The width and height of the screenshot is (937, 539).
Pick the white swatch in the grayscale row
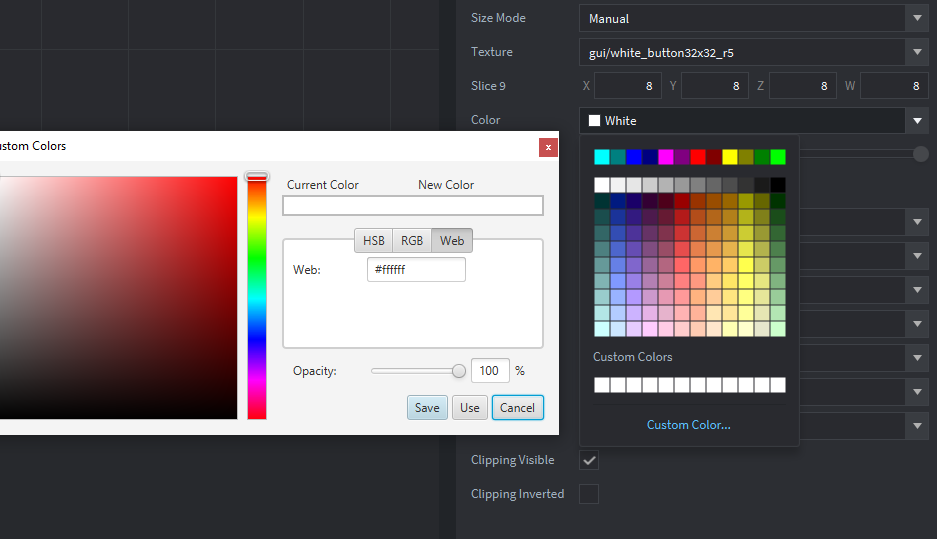[x=602, y=185]
